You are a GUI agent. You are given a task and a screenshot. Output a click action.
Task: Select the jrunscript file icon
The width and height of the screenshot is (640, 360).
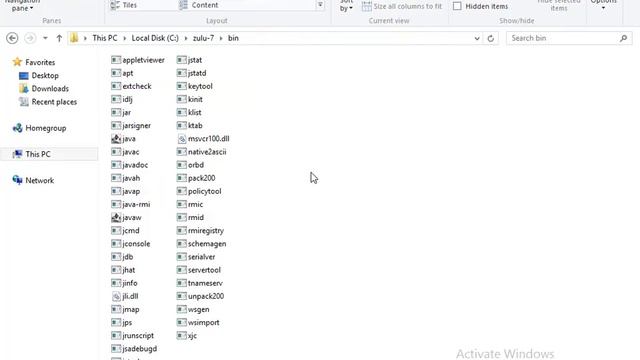[x=116, y=336]
